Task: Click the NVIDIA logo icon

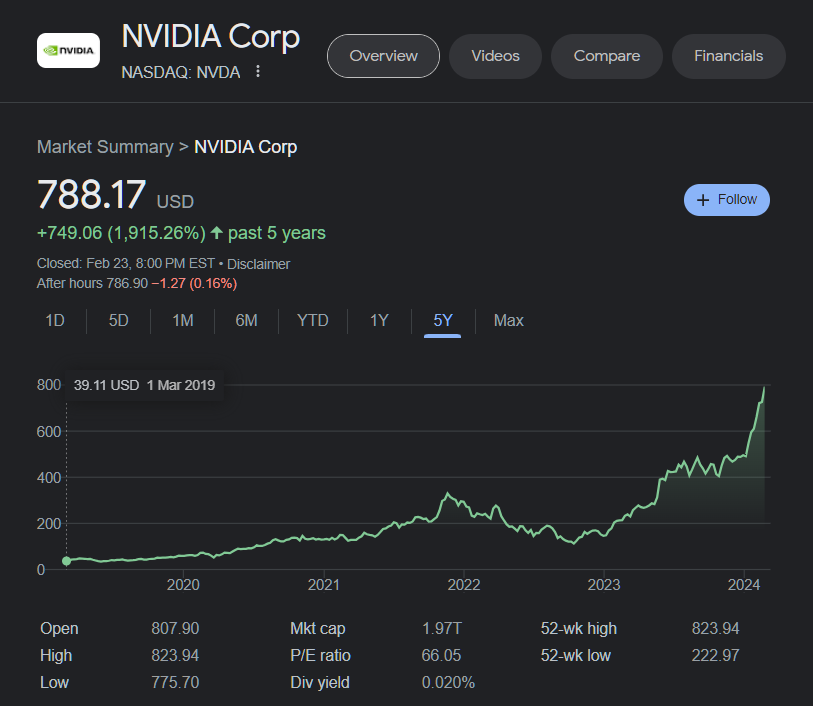Action: click(68, 50)
